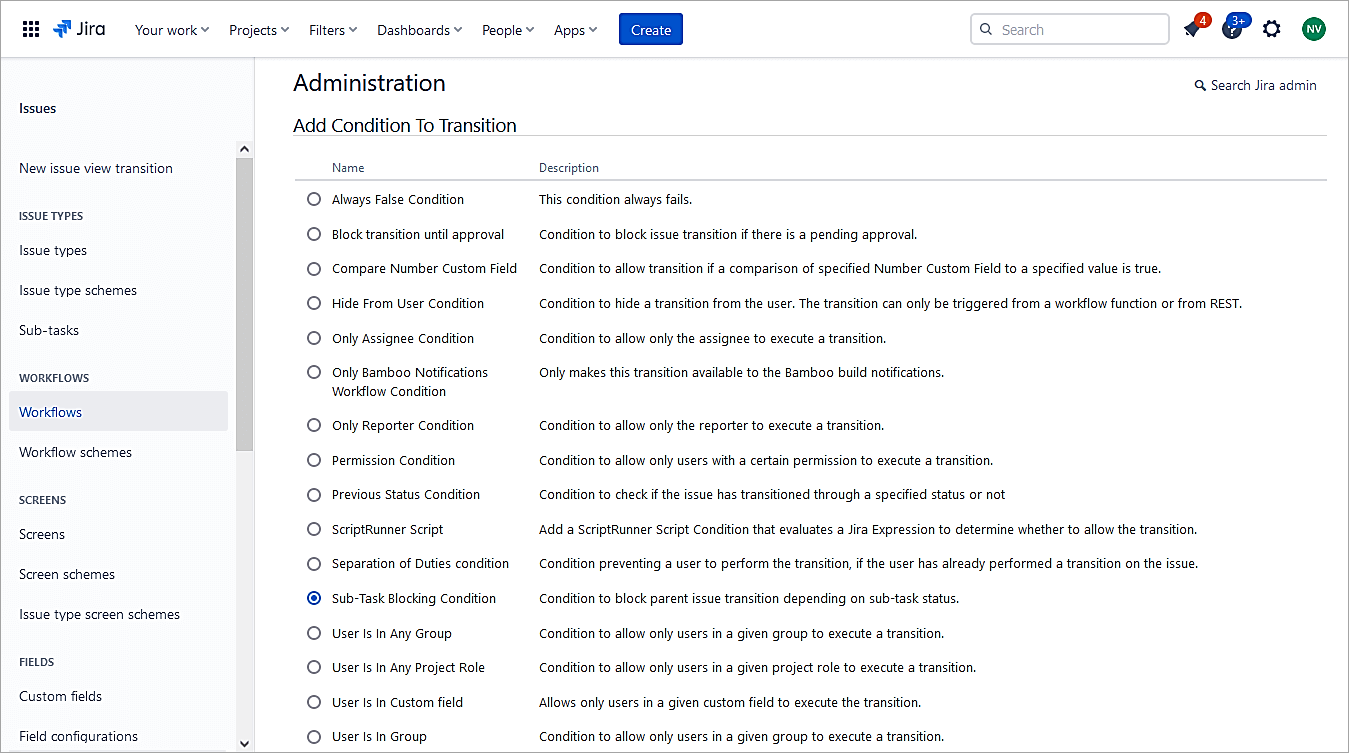Screen dimensions: 1349x753
Task: Open the NV user profile avatar
Action: click(x=1313, y=29)
